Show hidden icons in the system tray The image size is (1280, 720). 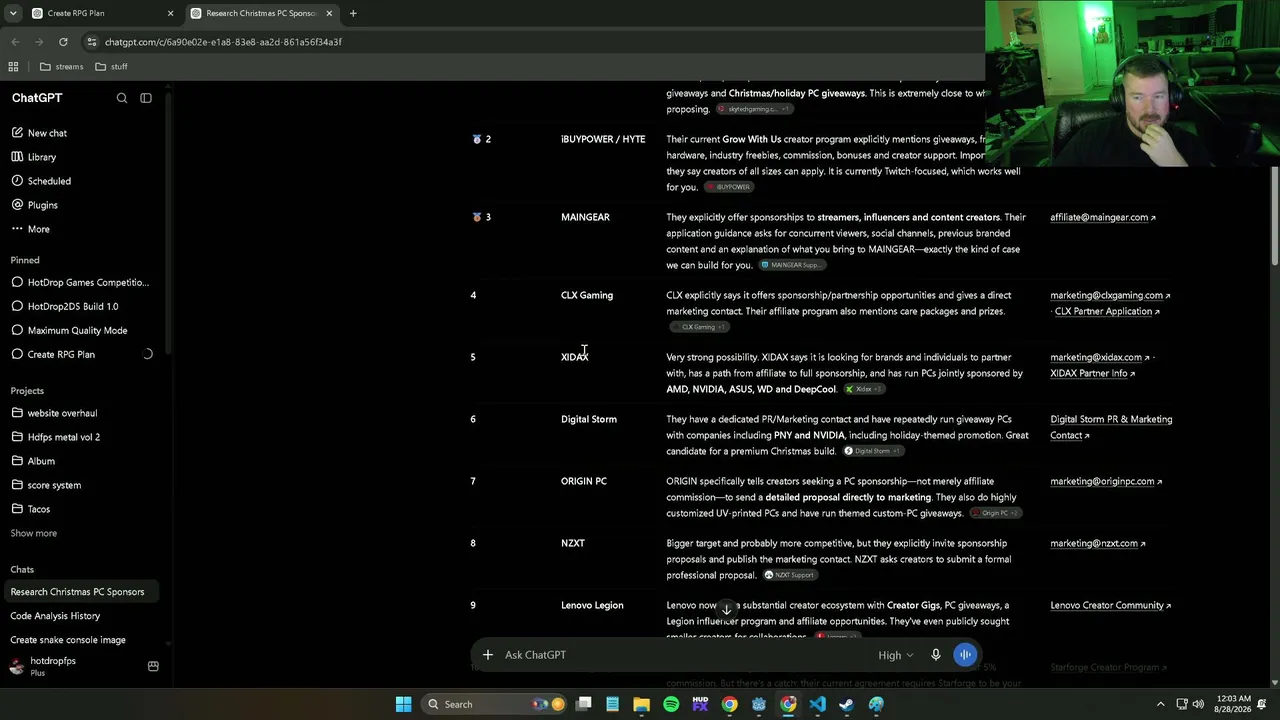click(x=1160, y=704)
